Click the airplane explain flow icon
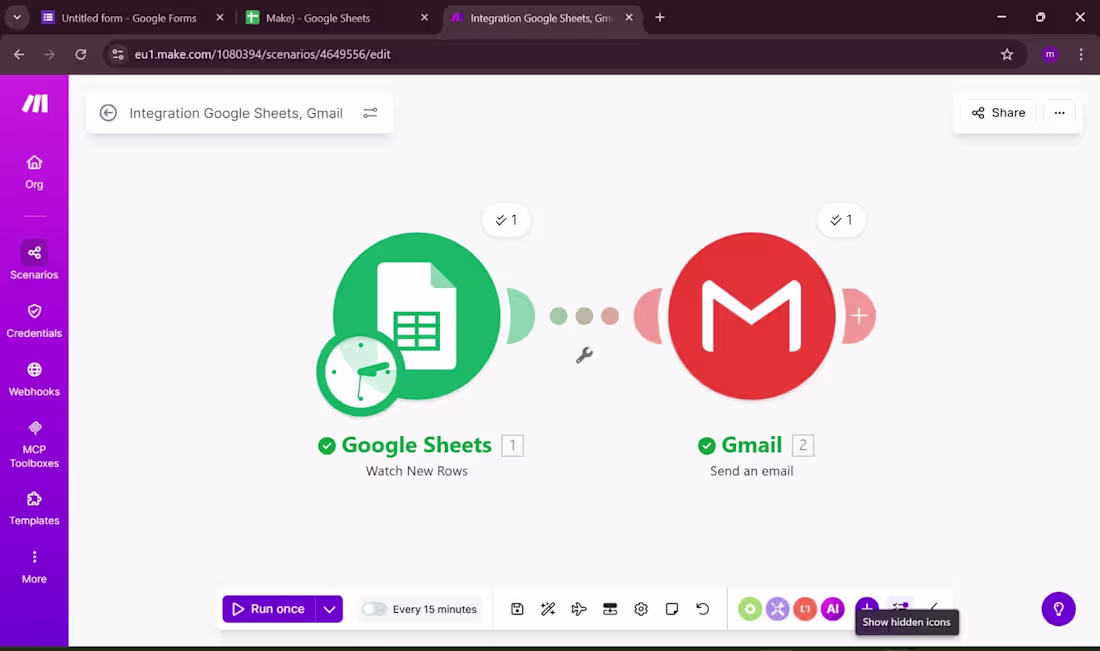 pos(579,609)
